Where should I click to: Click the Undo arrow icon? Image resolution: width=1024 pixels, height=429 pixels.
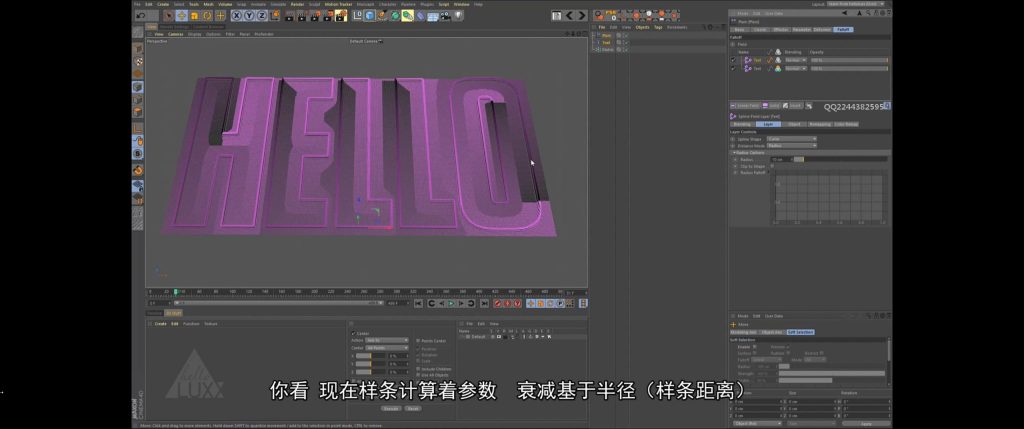141,16
